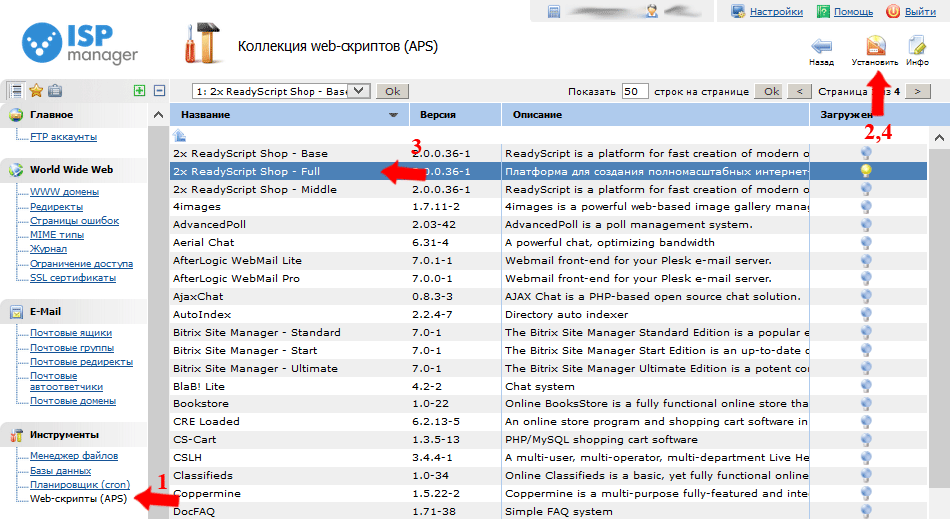950x519 pixels.
Task: Click Ok next to script dropdown
Action: click(393, 91)
